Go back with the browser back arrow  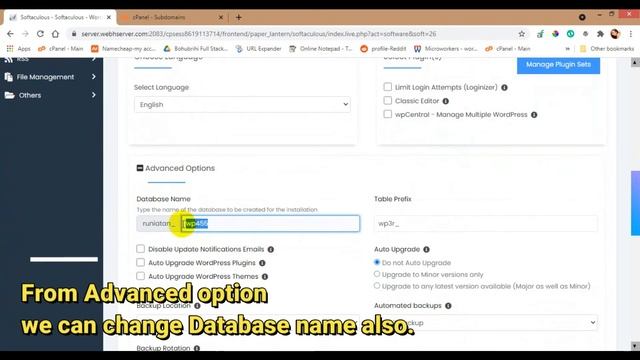[10, 34]
